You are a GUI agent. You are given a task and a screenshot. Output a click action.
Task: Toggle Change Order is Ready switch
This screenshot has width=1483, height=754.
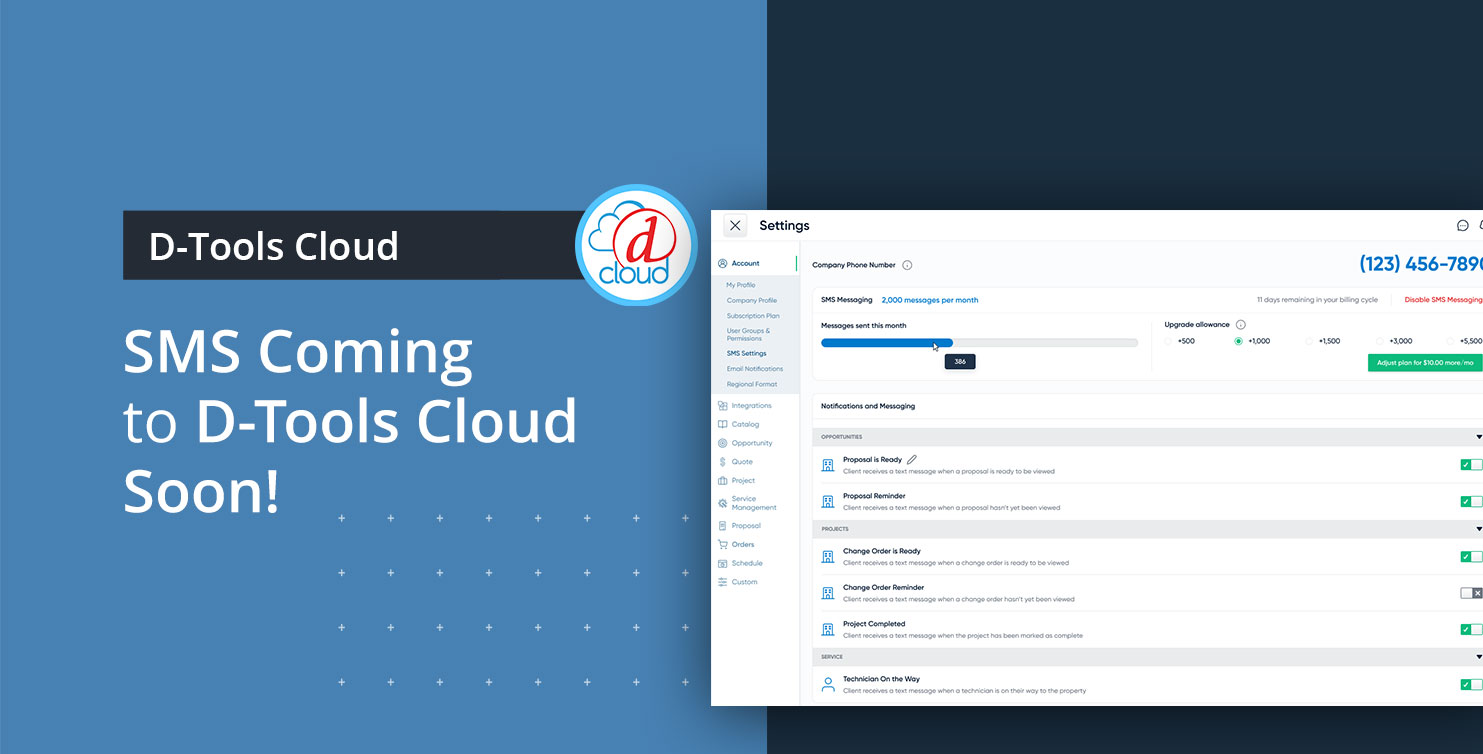[1471, 557]
